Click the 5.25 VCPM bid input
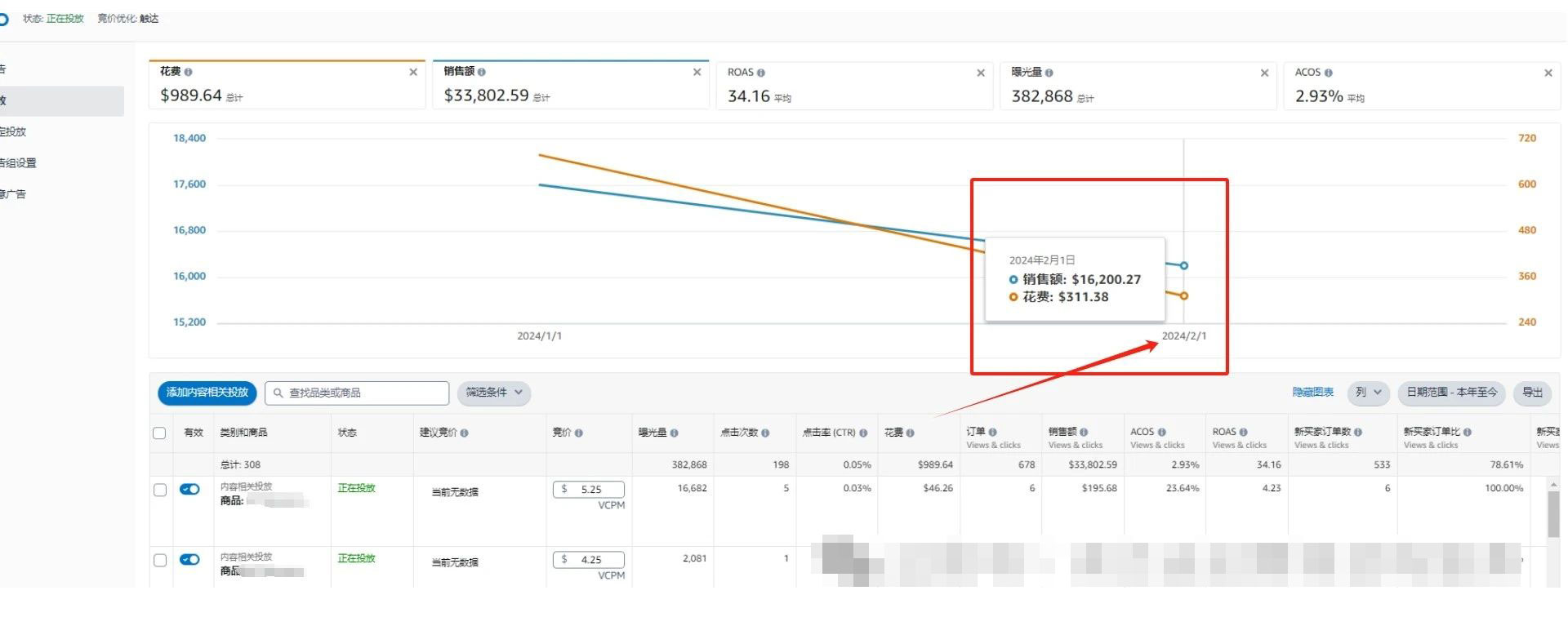Image resolution: width=1568 pixels, height=626 pixels. (x=589, y=490)
